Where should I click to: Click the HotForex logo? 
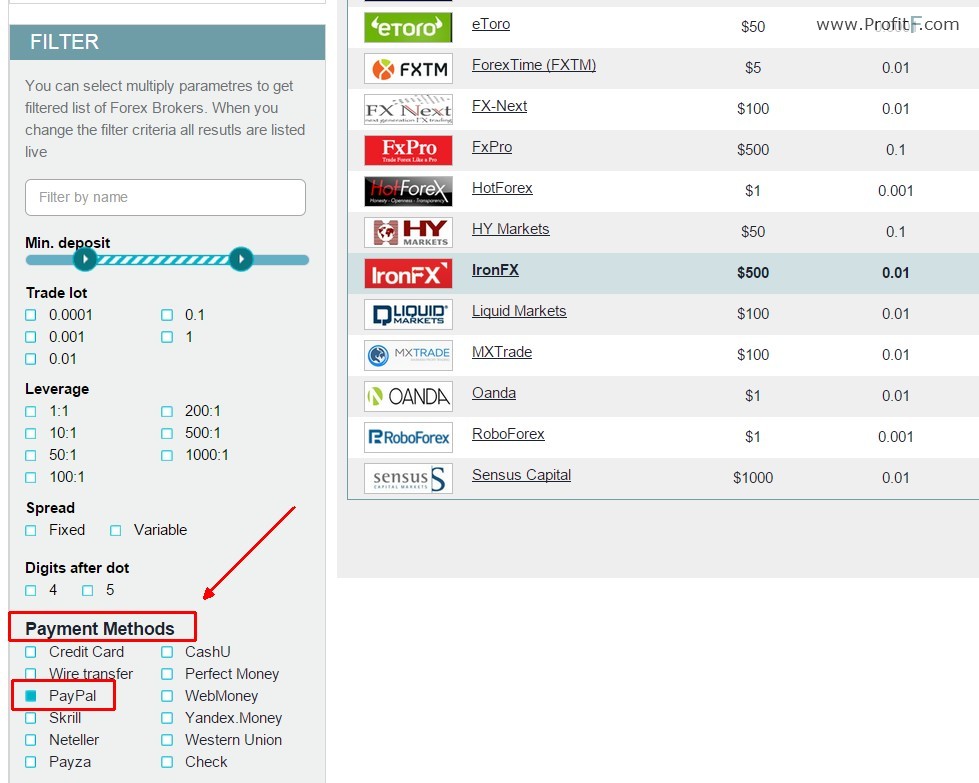[x=408, y=191]
